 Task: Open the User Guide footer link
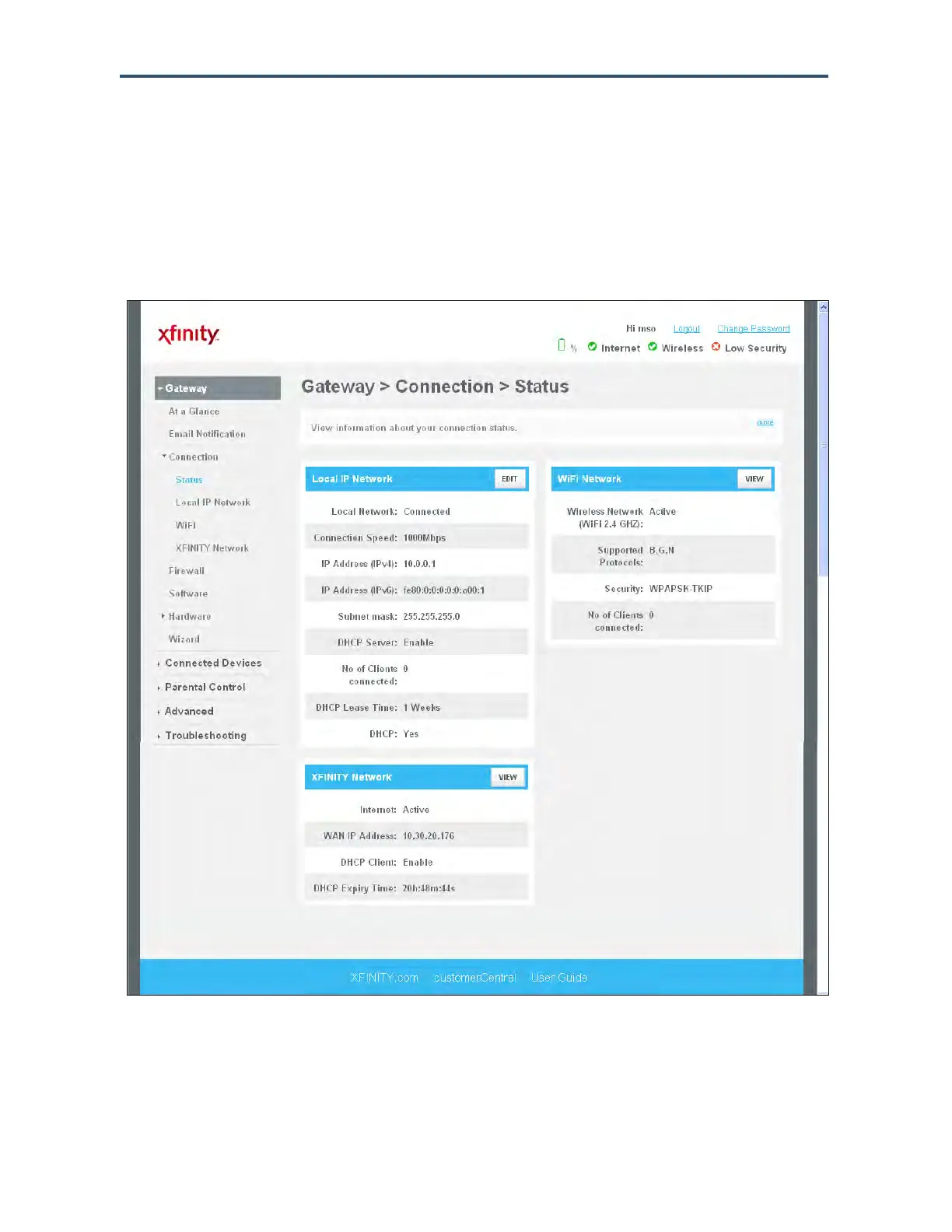point(559,978)
